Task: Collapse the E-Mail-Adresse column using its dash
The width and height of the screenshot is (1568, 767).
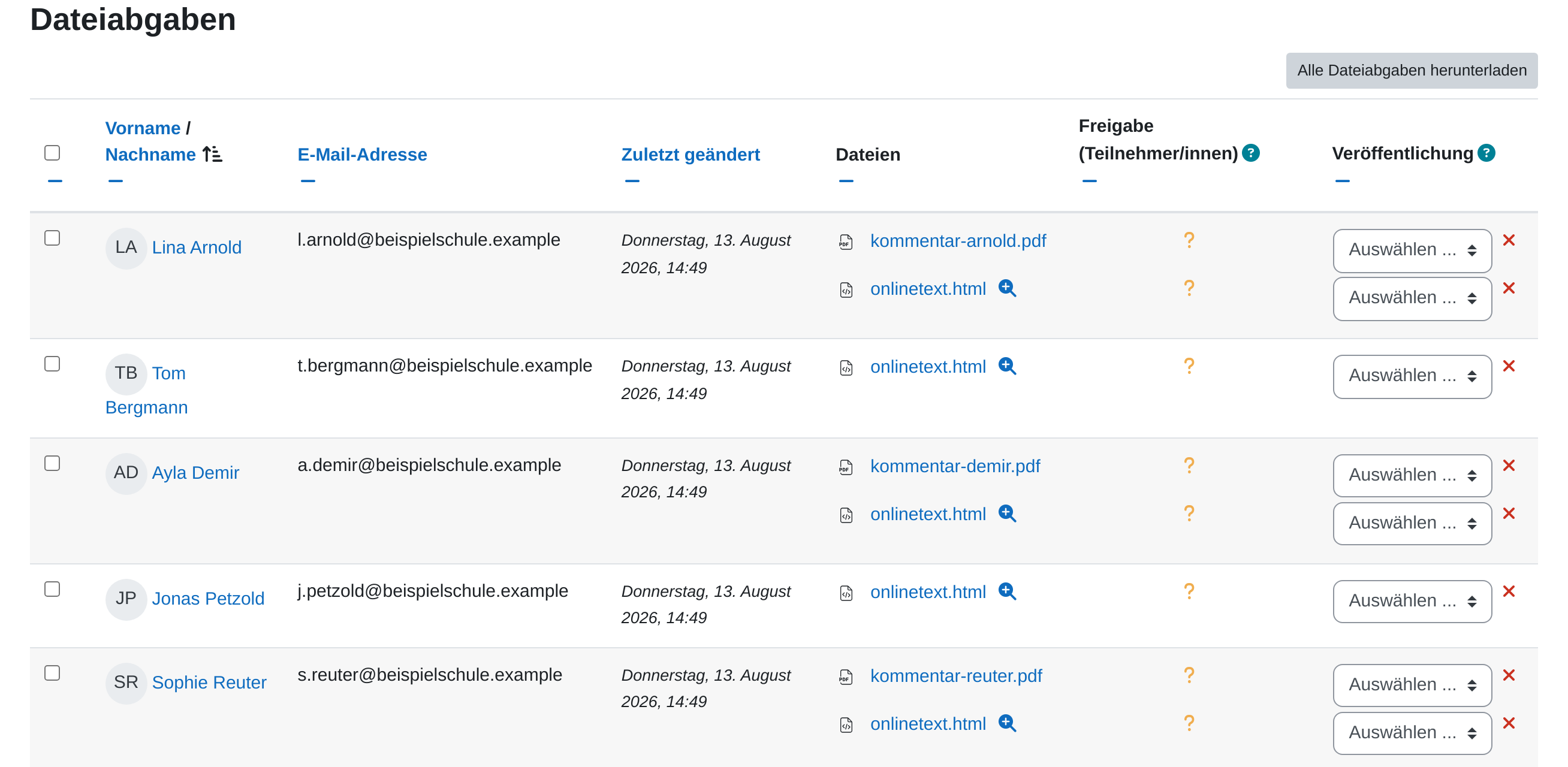Action: [308, 181]
